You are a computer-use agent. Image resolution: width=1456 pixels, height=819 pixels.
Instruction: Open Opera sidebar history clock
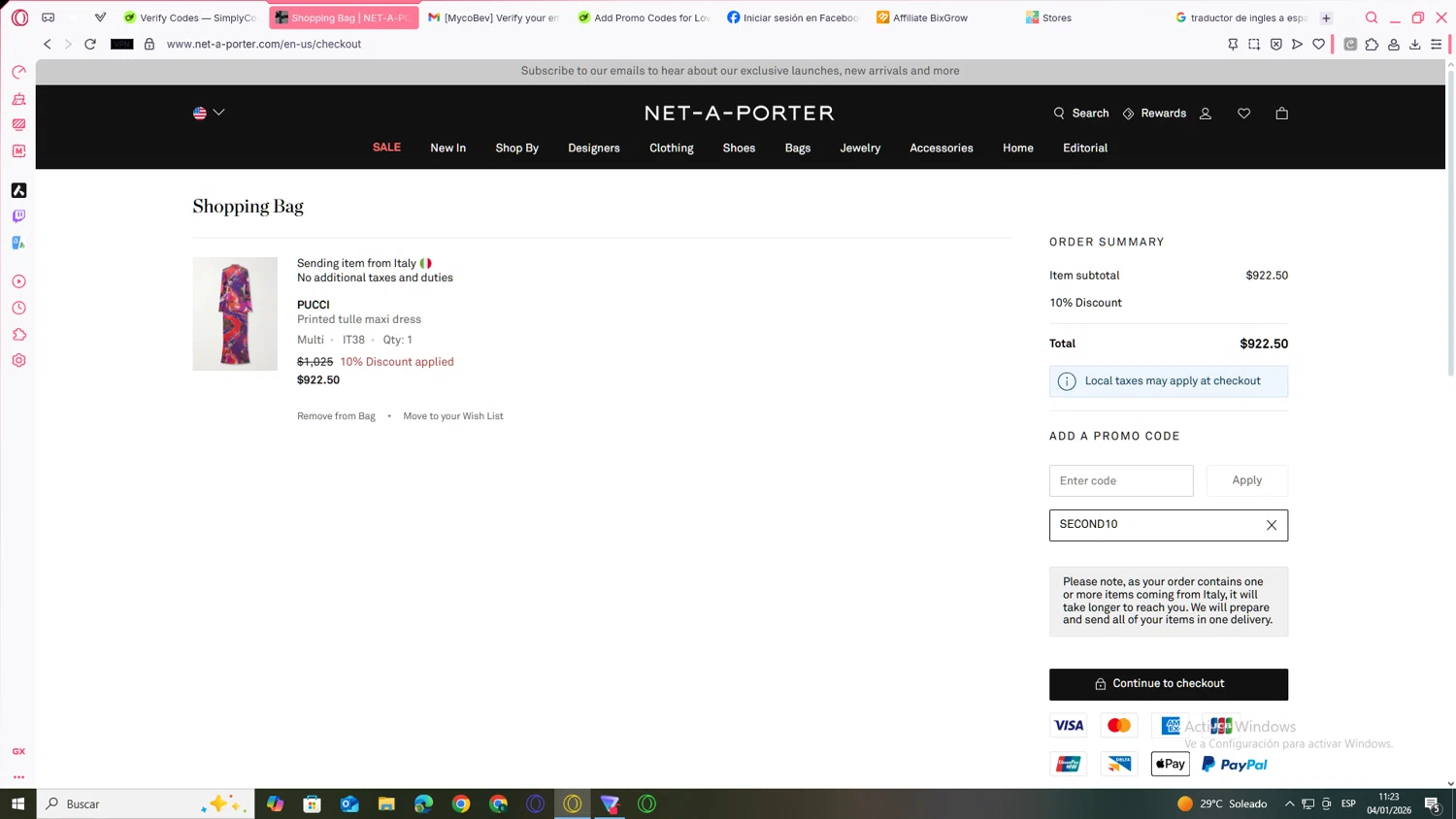pyautogui.click(x=18, y=308)
